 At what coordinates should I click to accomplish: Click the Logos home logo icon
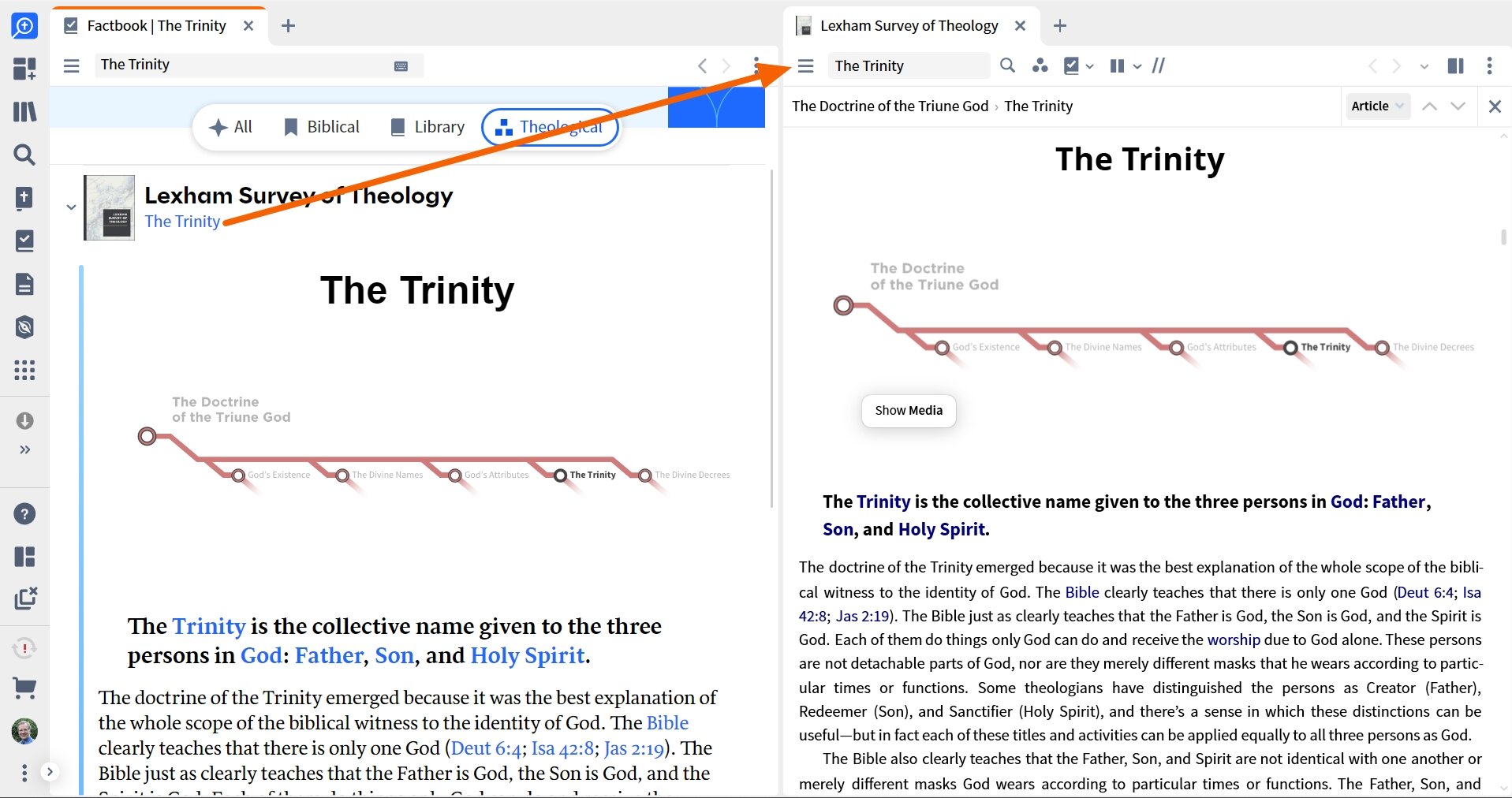(x=24, y=26)
